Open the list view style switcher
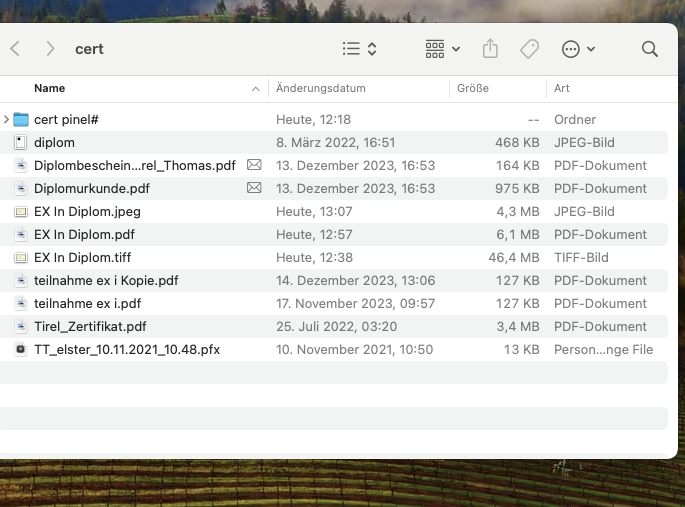 click(x=359, y=49)
